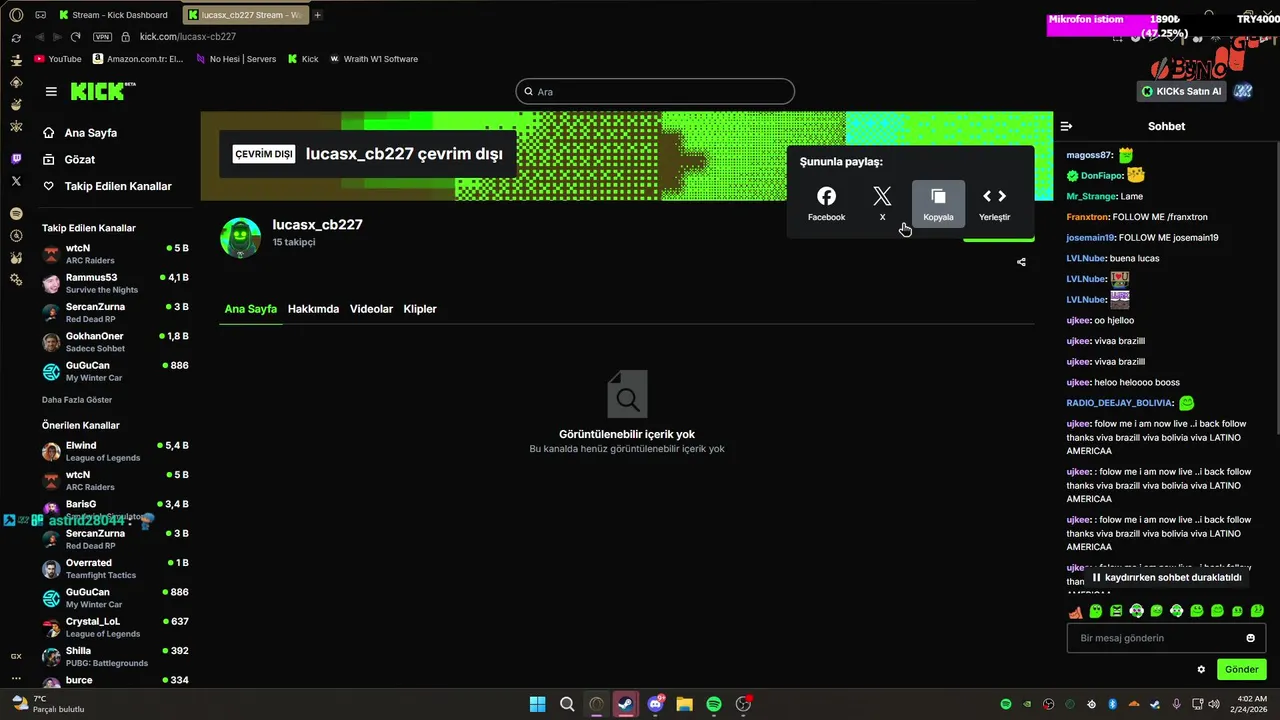
Task: Copy the channel link with Kopyala
Action: [x=938, y=204]
